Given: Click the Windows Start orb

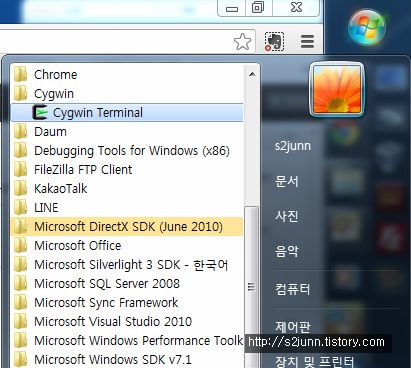Looking at the screenshot, I should [367, 27].
